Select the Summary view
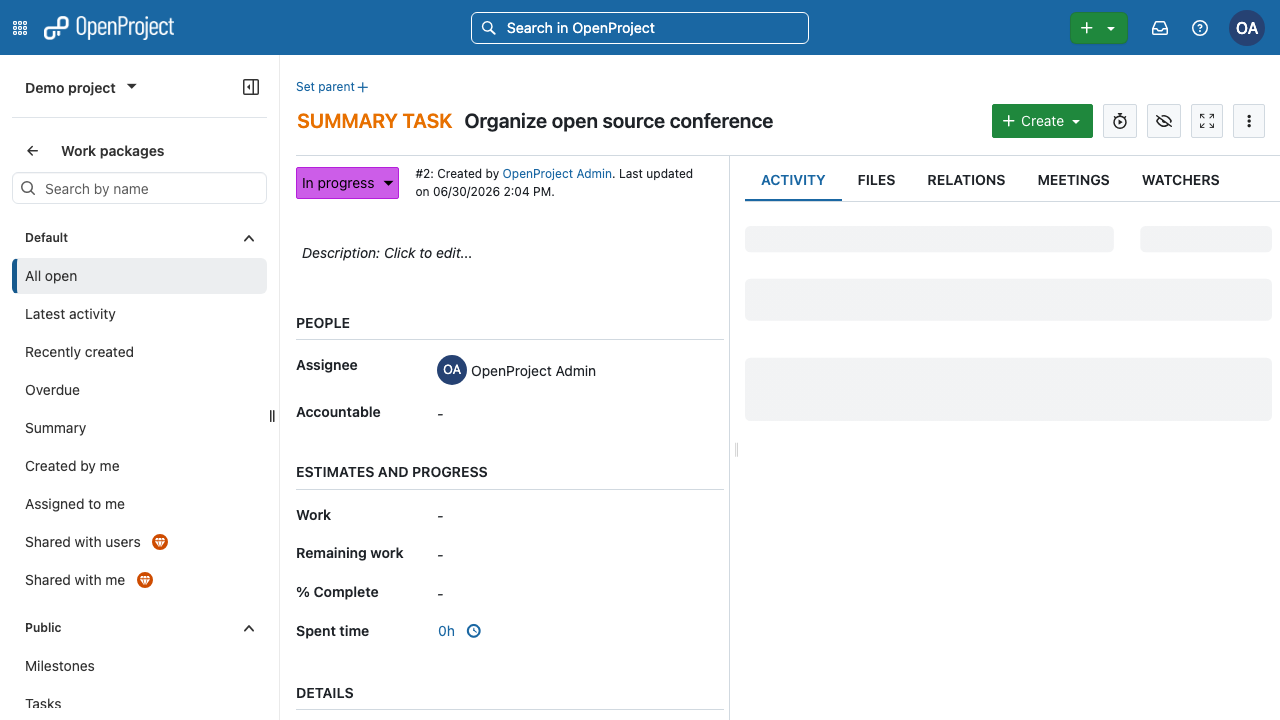Screen dimensions: 1280x720 click(x=139, y=428)
